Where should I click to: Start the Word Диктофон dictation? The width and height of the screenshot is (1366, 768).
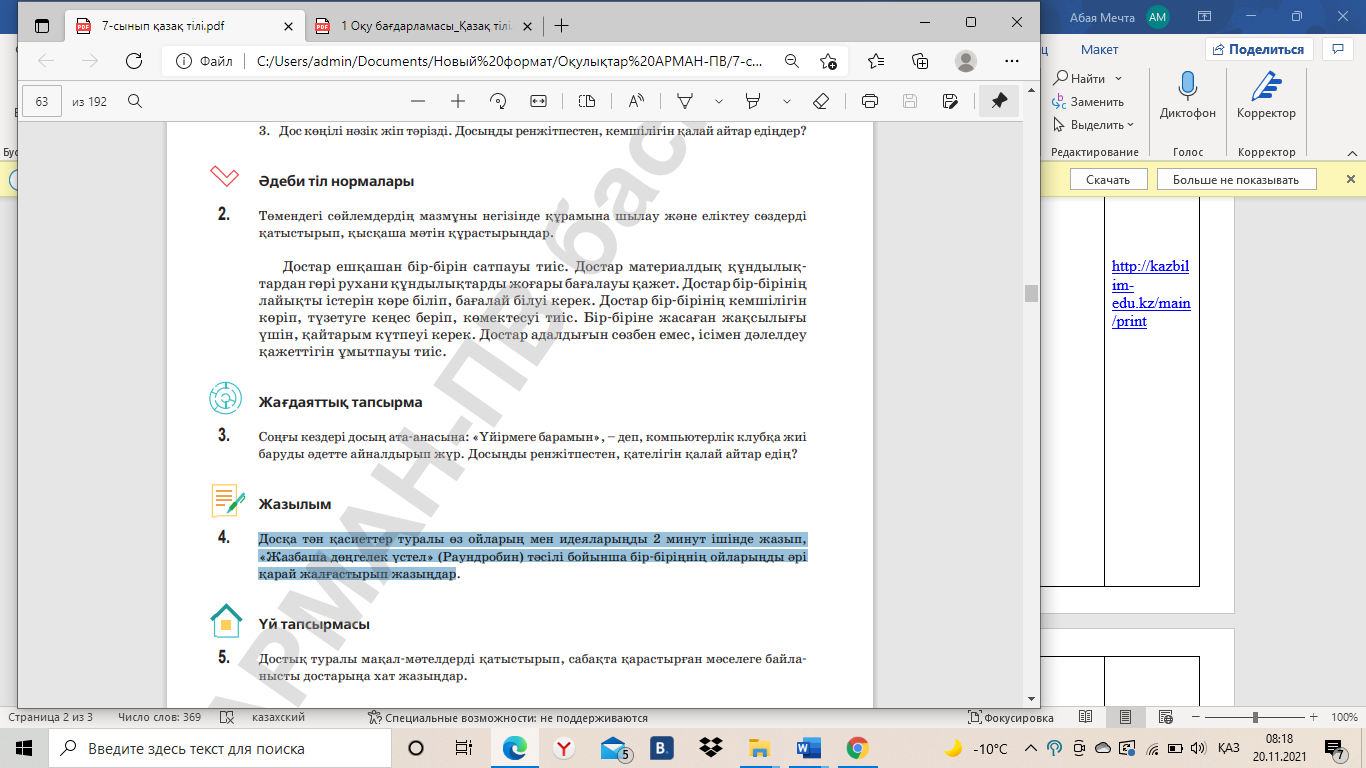[1188, 96]
